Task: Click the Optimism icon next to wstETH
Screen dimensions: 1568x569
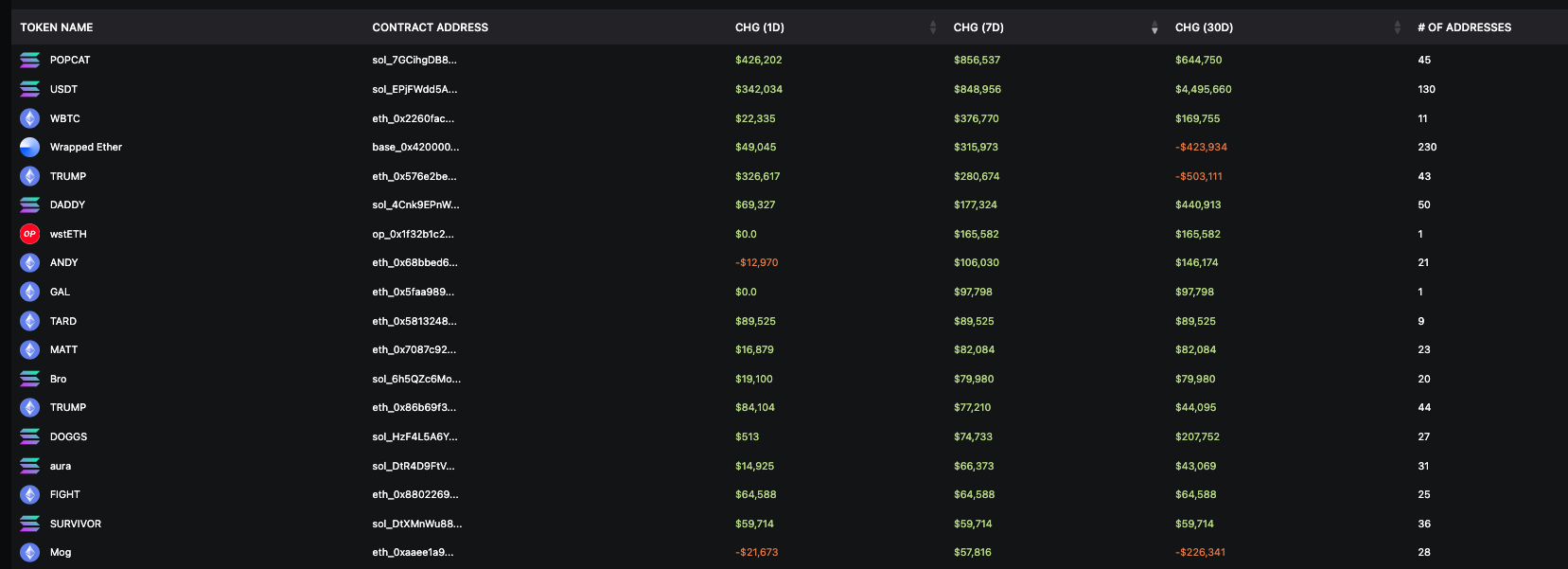Action: click(x=30, y=234)
